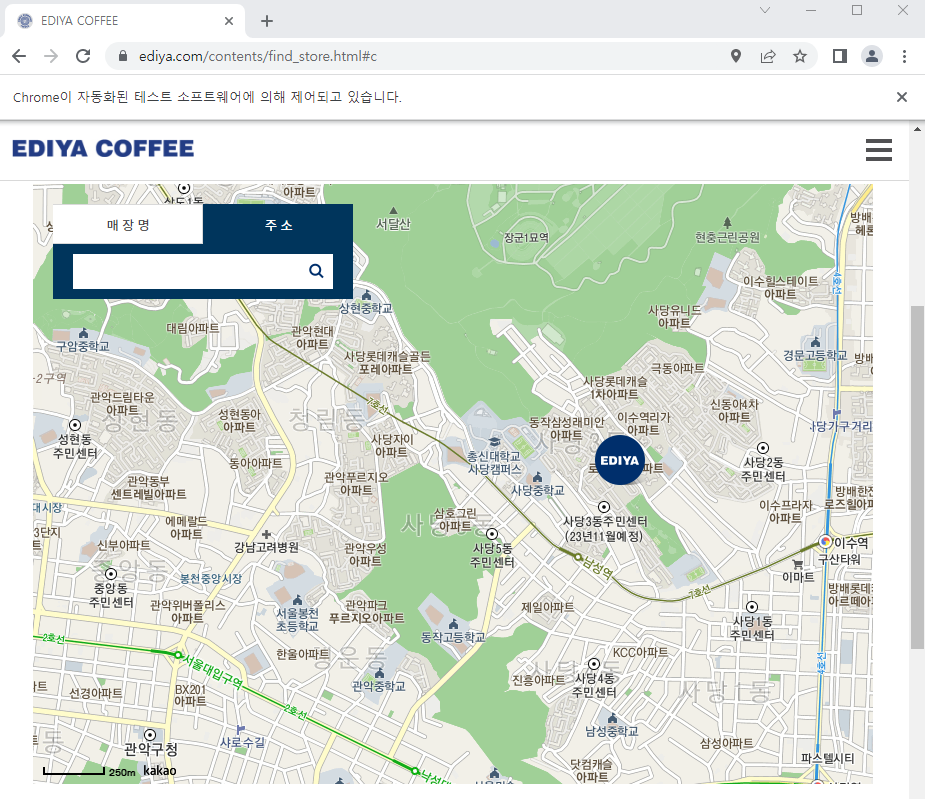Click the 사당4동 주민센터 marker

594,664
